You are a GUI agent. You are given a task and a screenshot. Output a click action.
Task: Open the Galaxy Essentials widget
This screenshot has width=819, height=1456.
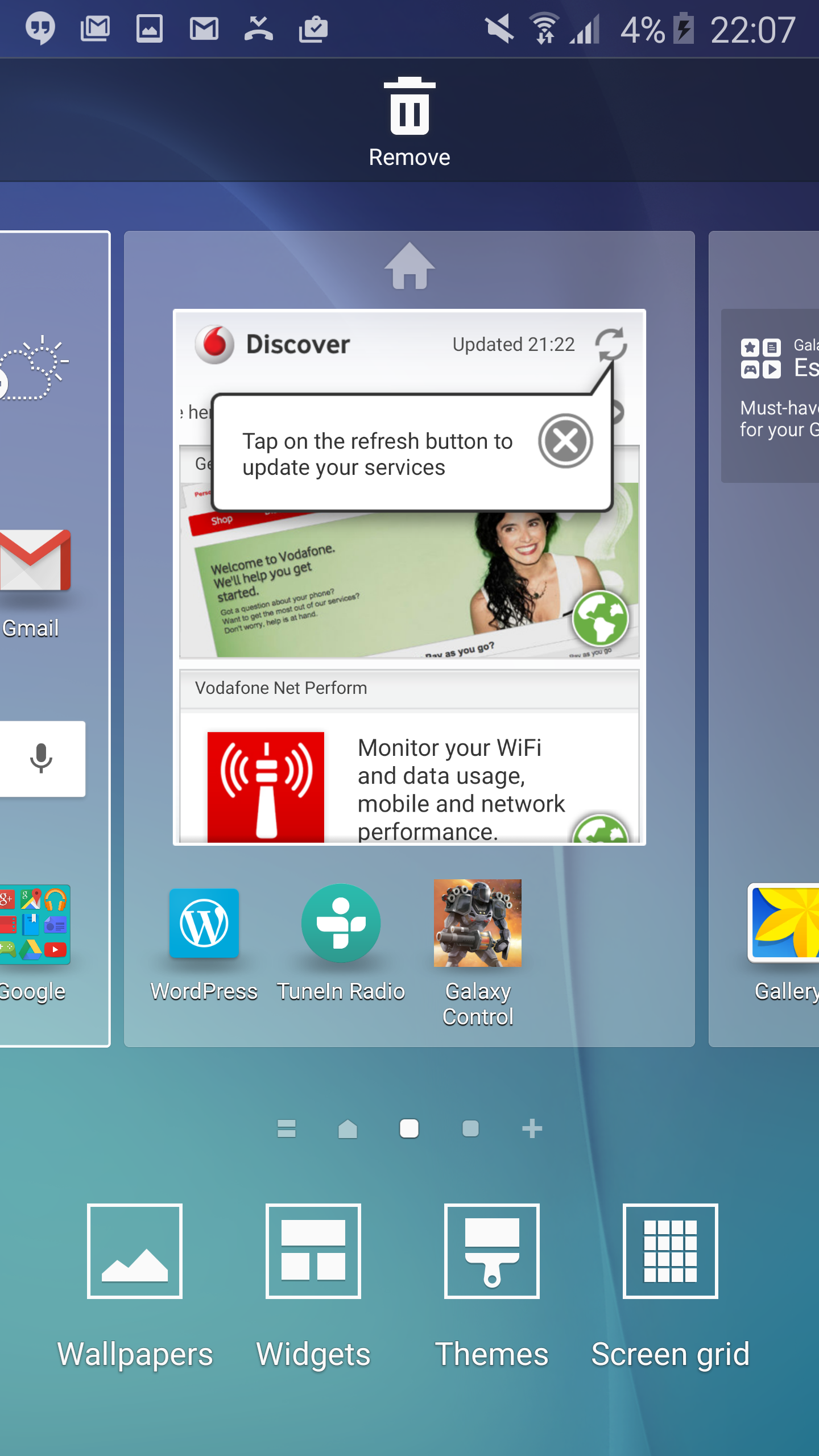(x=770, y=396)
